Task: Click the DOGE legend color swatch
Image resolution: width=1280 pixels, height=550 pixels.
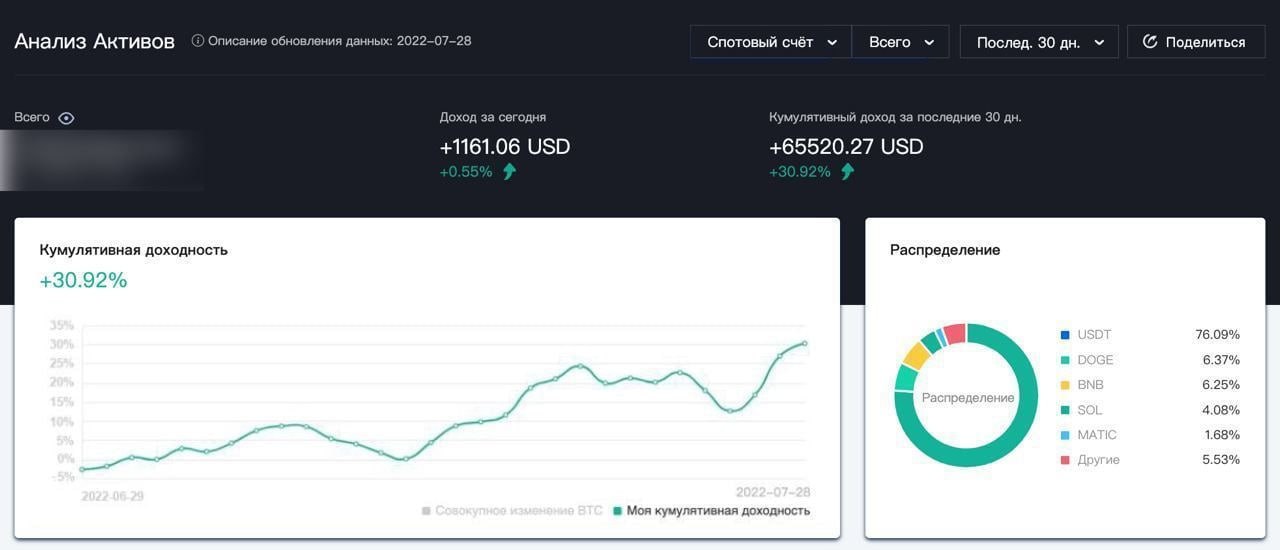Action: click(x=1065, y=360)
